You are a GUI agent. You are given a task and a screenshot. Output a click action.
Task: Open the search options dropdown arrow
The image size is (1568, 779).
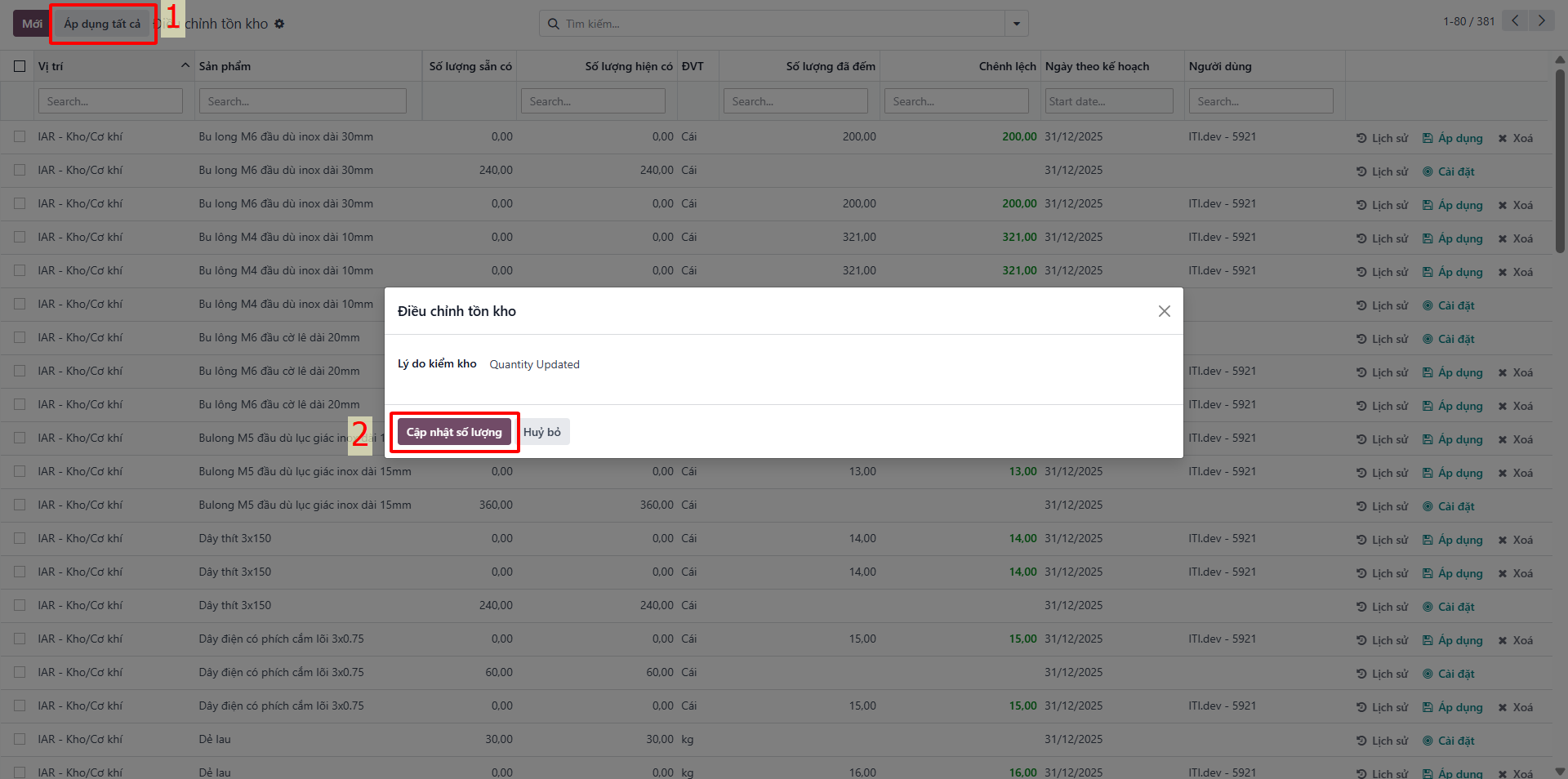[x=1017, y=24]
